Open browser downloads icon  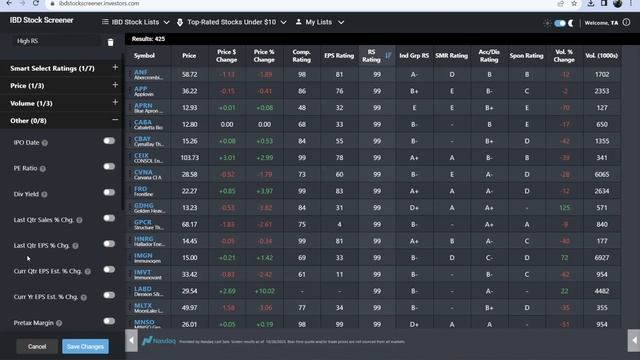(x=591, y=4)
